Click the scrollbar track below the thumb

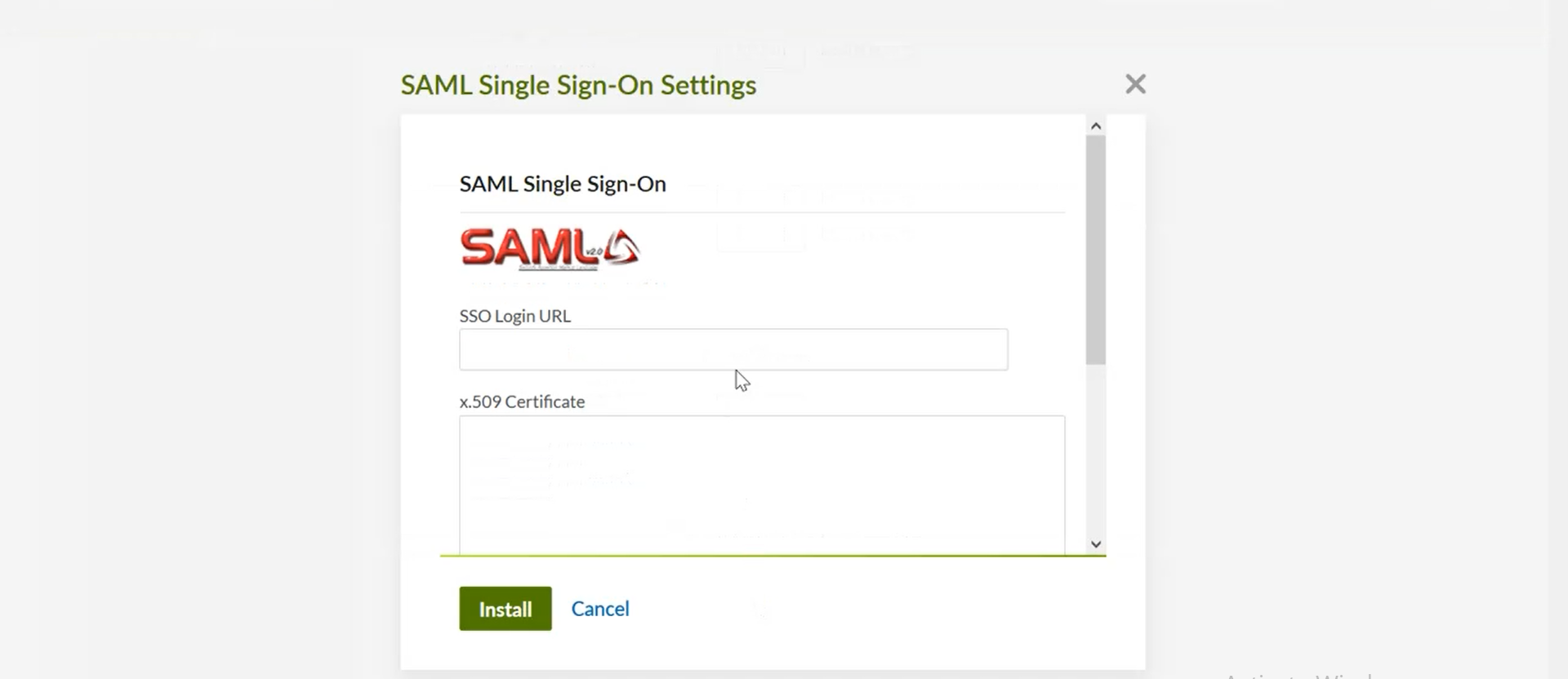[x=1096, y=449]
